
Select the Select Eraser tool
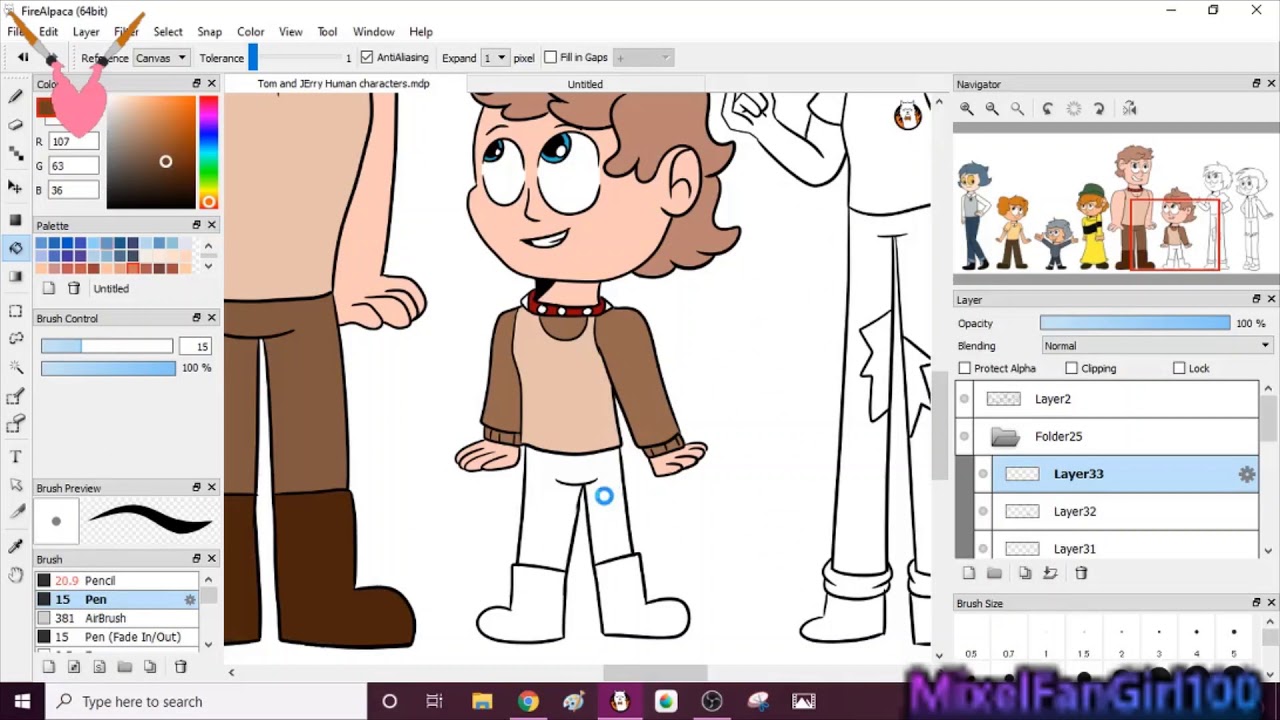pos(15,425)
